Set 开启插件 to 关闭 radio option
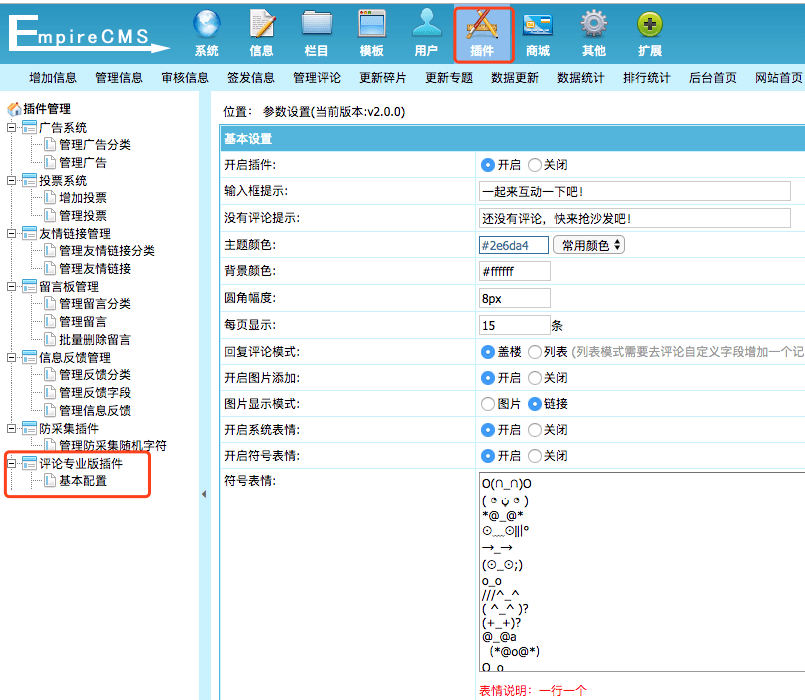 535,165
